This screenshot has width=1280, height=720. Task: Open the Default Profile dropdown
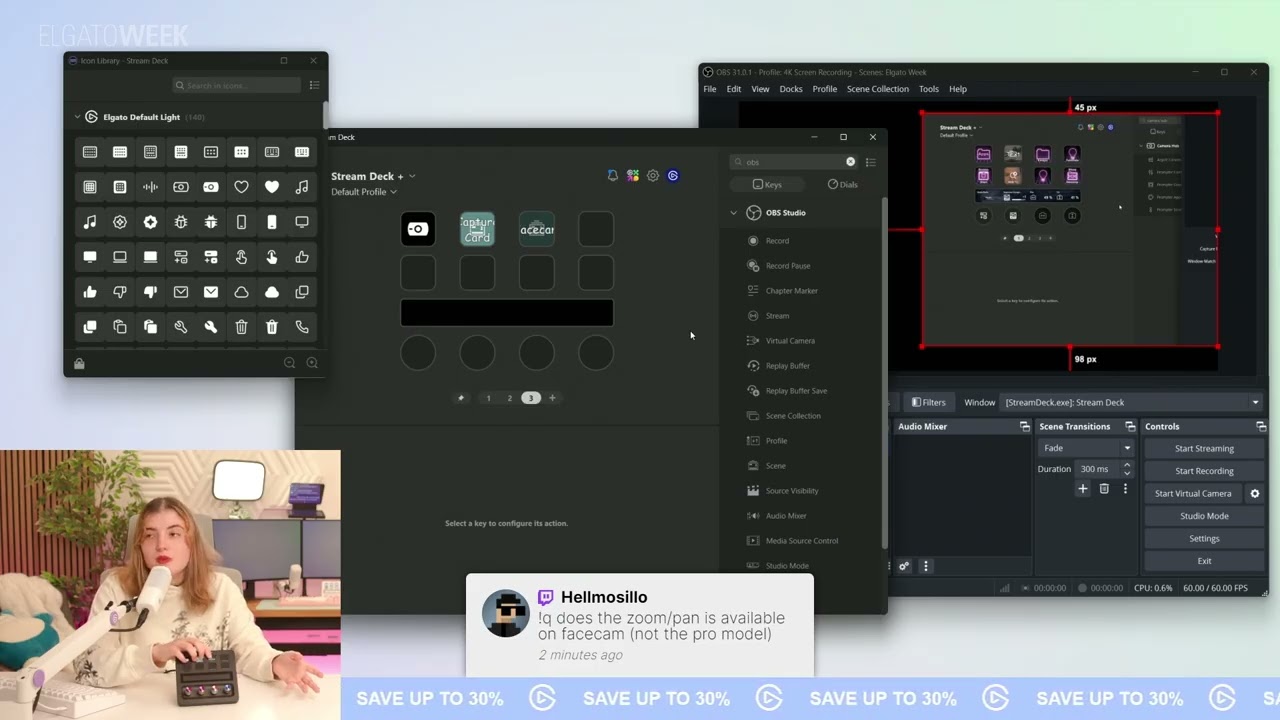tap(364, 192)
